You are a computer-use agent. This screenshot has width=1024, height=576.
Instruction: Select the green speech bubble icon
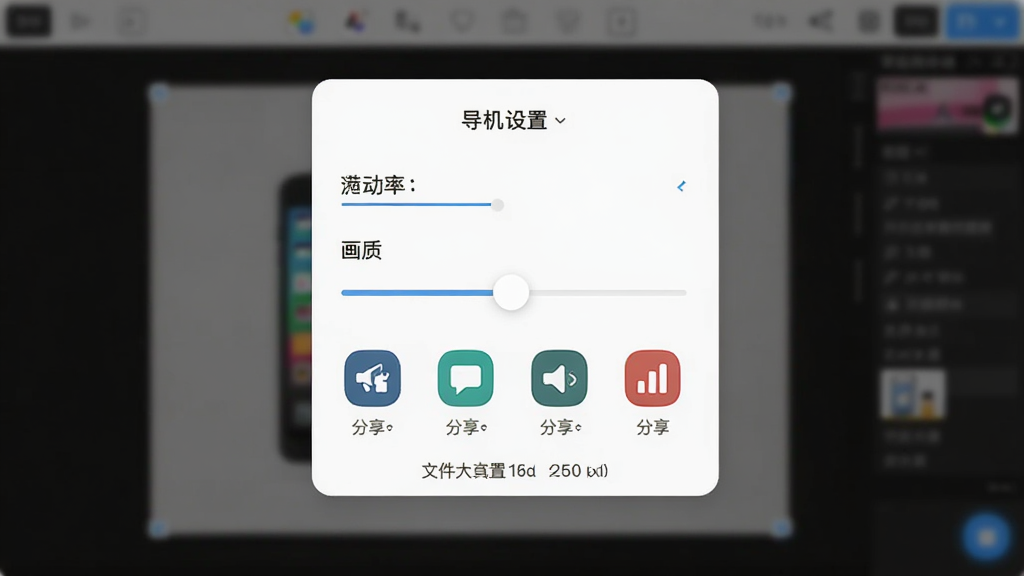[466, 378]
